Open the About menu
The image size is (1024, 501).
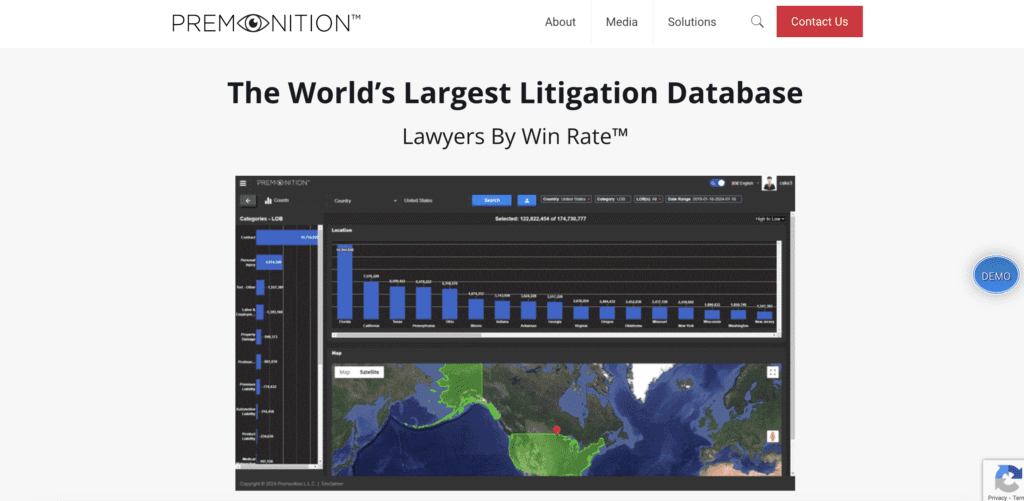[x=560, y=22]
